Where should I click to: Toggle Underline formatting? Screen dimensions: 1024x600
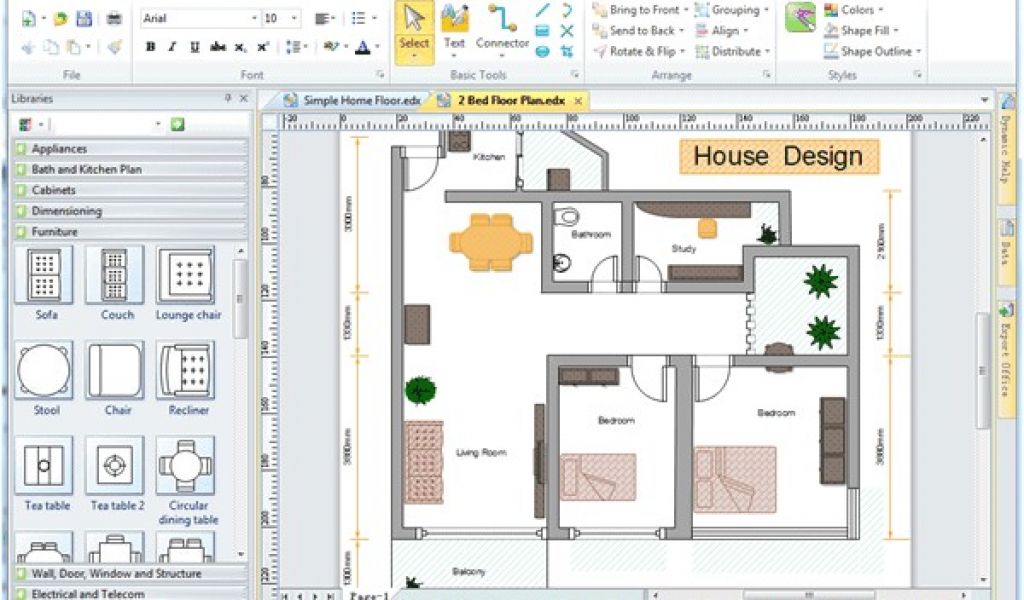coord(194,47)
